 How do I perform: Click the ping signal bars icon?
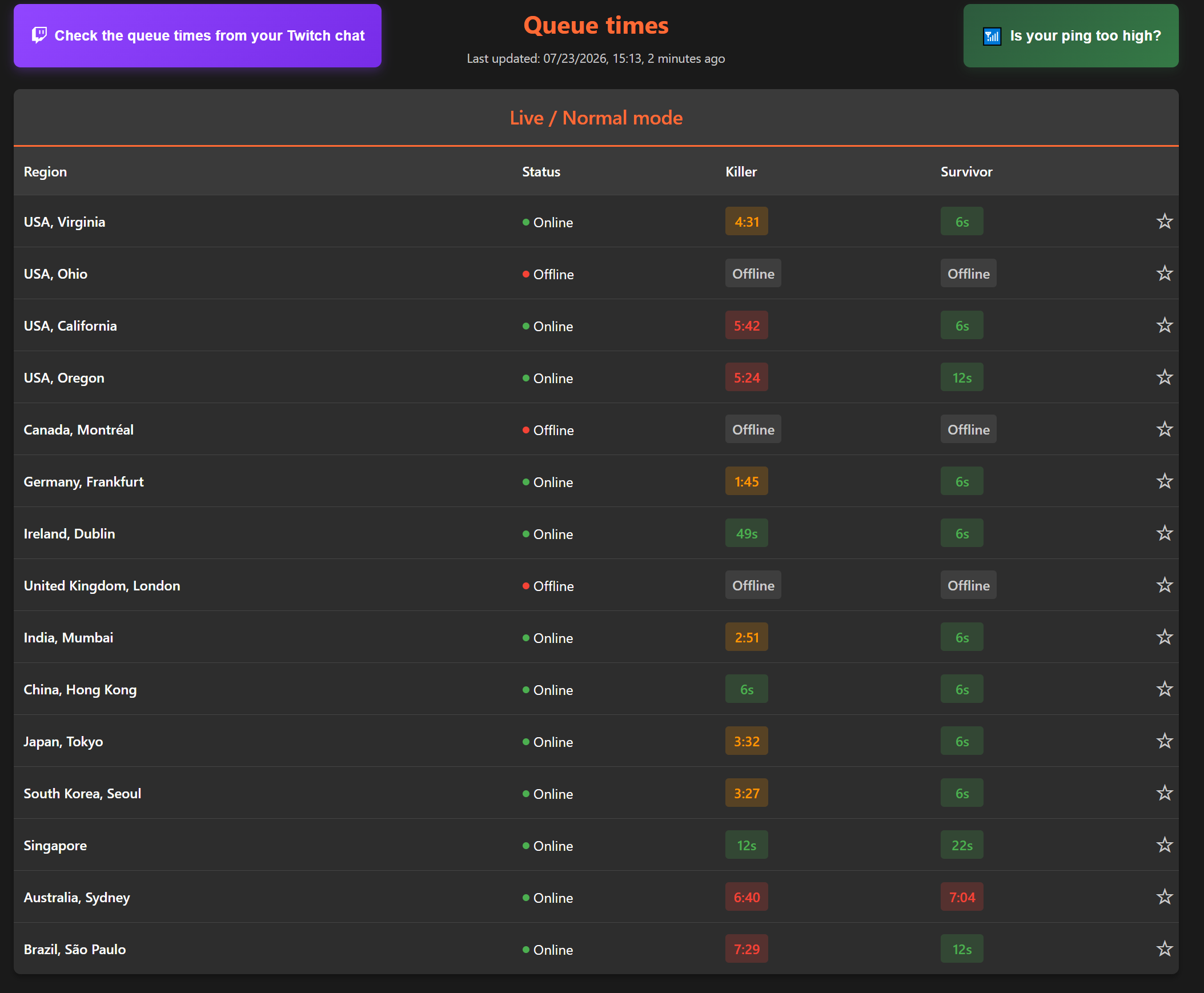pos(992,36)
